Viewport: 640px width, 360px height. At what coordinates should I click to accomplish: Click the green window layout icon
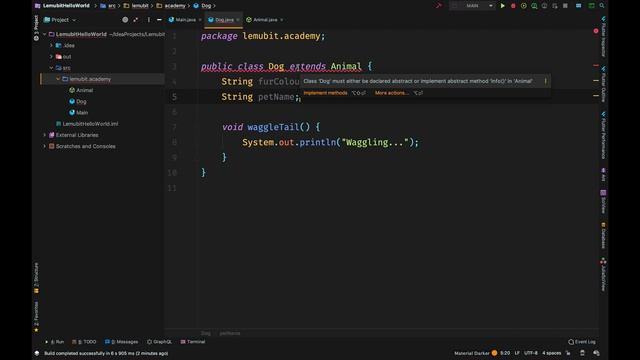[591, 6]
